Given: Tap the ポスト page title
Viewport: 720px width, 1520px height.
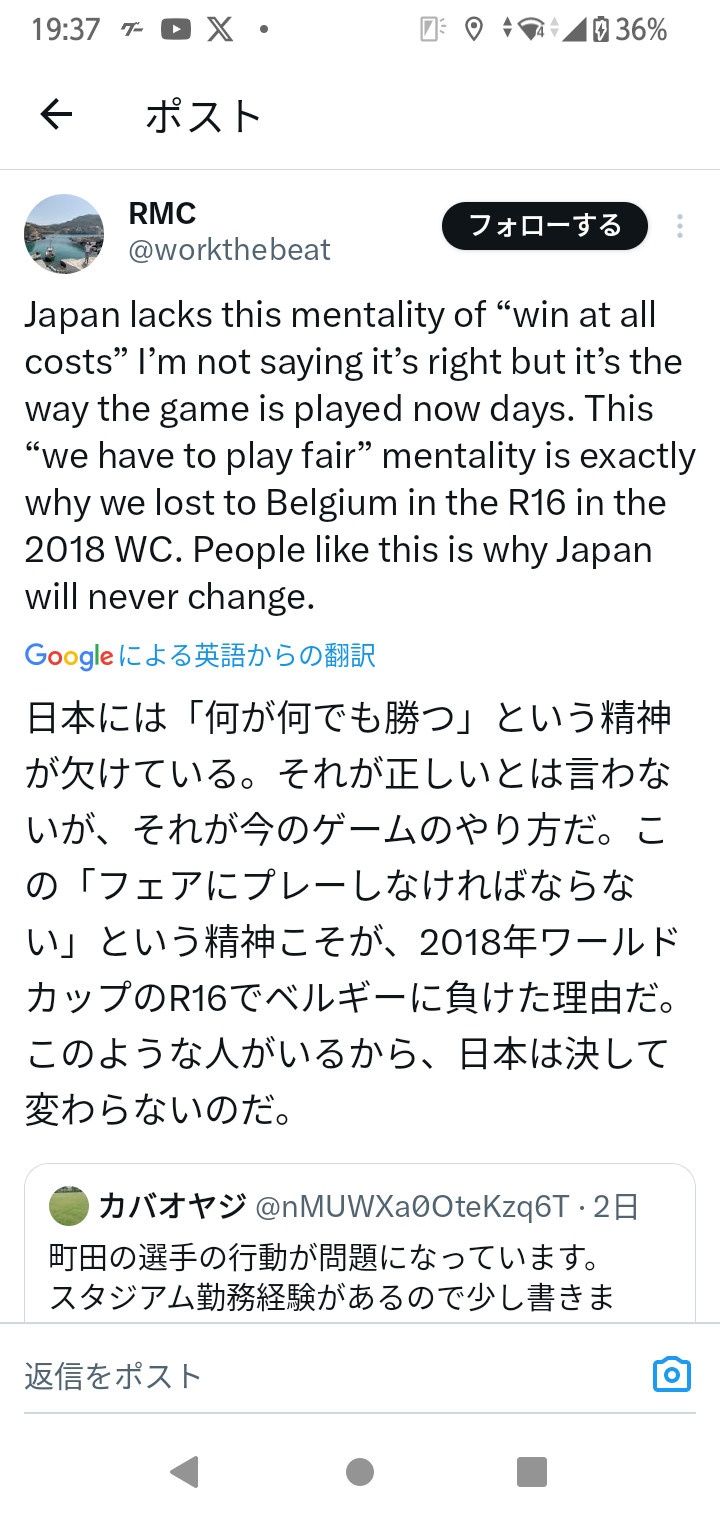Looking at the screenshot, I should [x=203, y=117].
